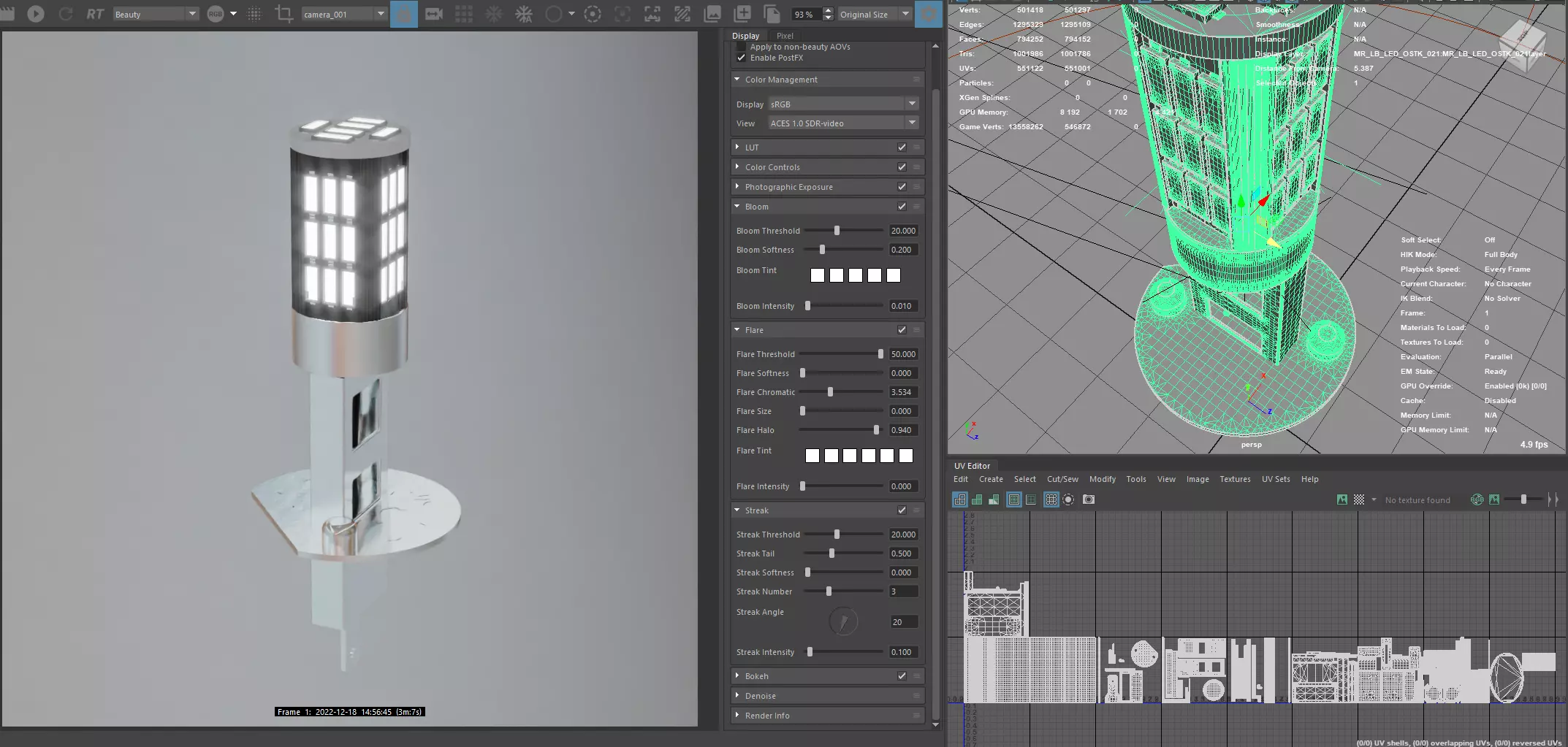Click the crop region render icon
The width and height of the screenshot is (1568, 747).
point(283,14)
